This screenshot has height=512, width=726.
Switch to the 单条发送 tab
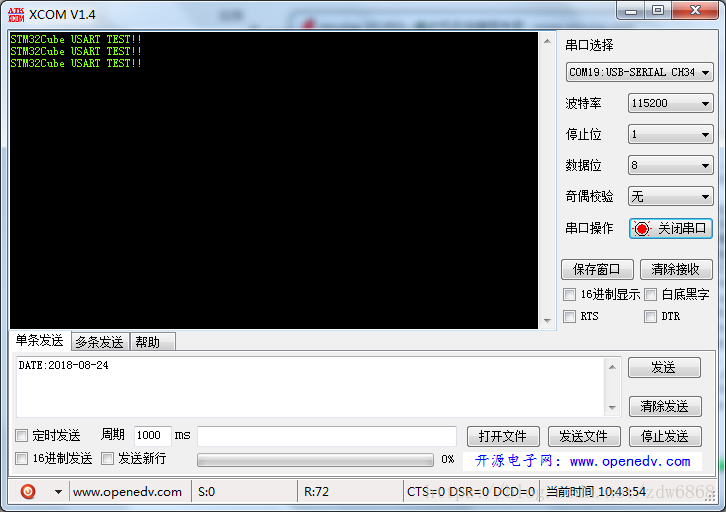click(x=39, y=341)
